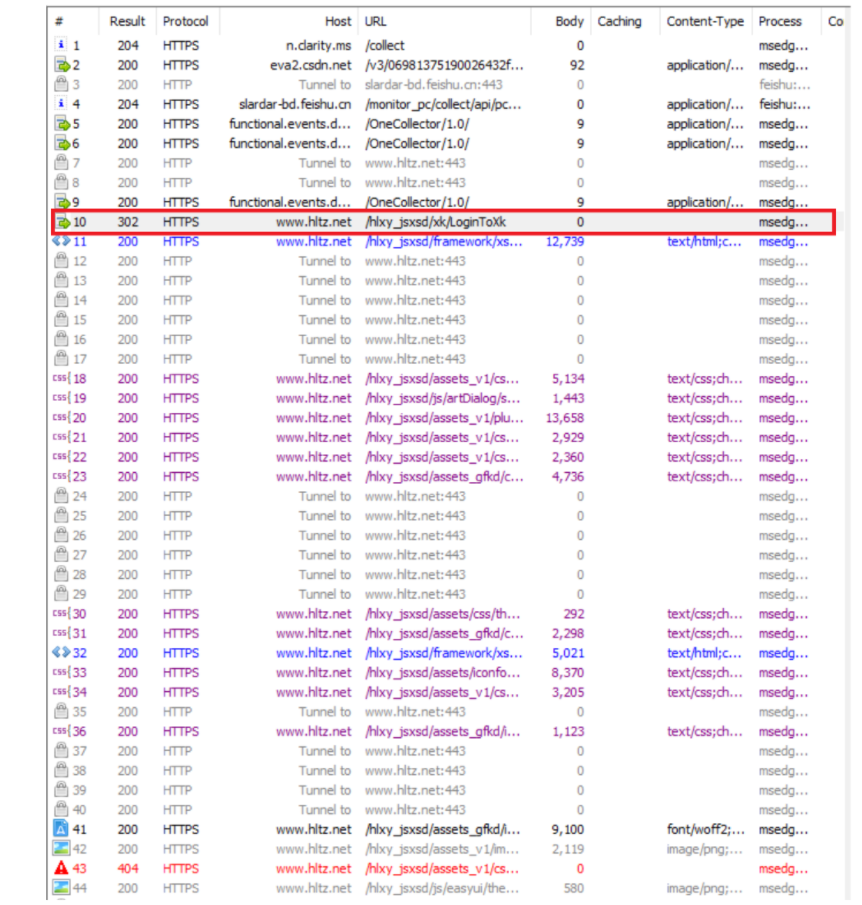Click the lock icon of session 35
The width and height of the screenshot is (862, 905).
coord(61,711)
